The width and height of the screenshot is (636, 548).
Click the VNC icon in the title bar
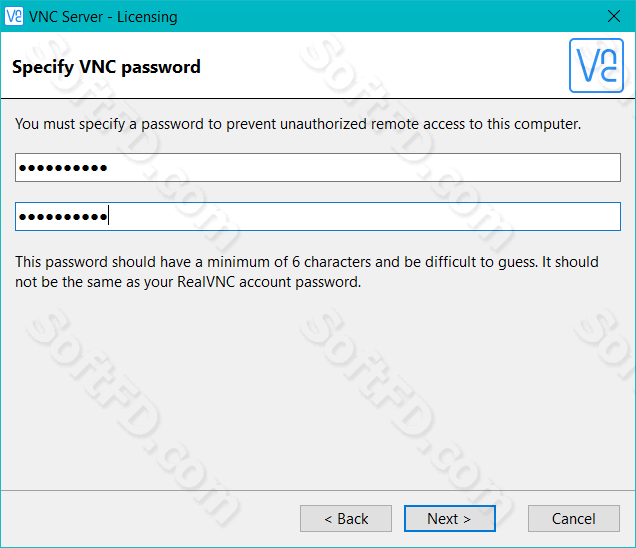(13, 17)
